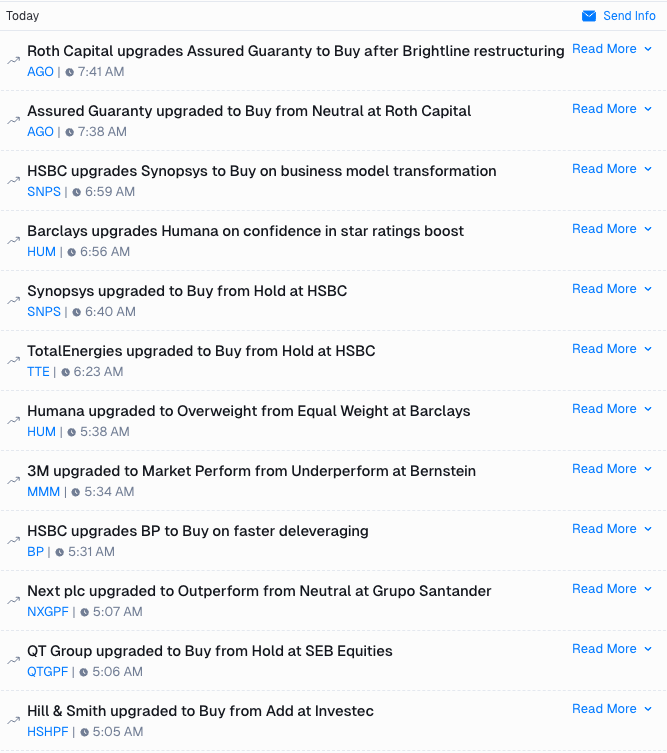Open the NXGPF ticker link
The height and width of the screenshot is (753, 667).
[x=48, y=612]
